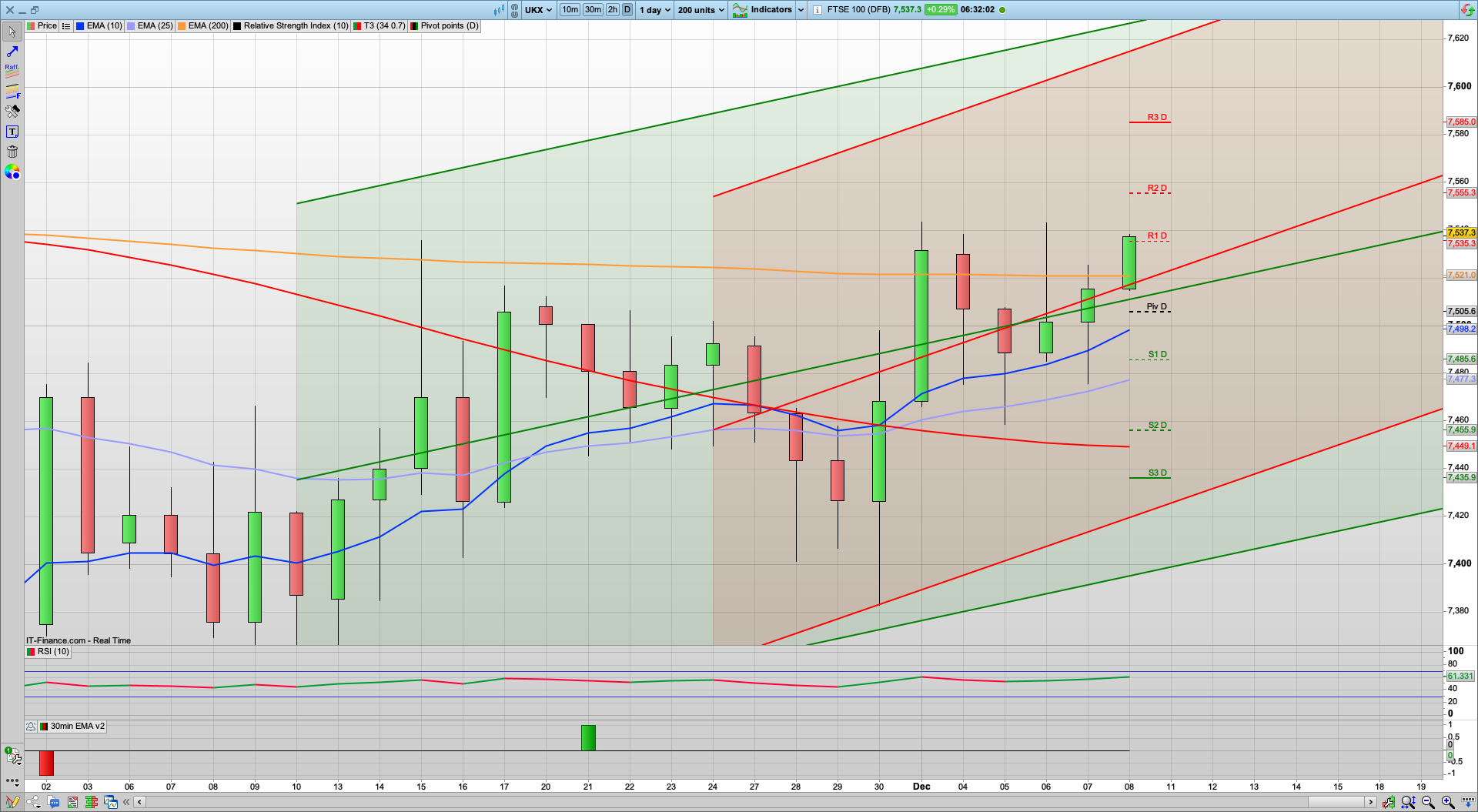Select the 10m timeframe button

[x=570, y=10]
